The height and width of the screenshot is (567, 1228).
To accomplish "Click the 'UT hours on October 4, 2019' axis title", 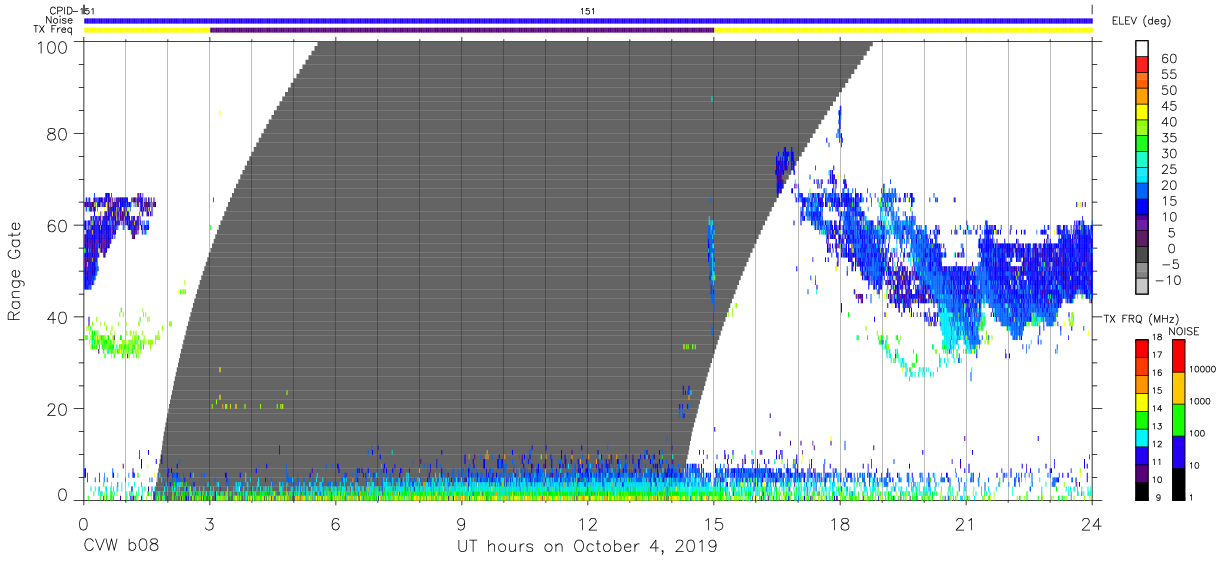I will pyautogui.click(x=587, y=546).
